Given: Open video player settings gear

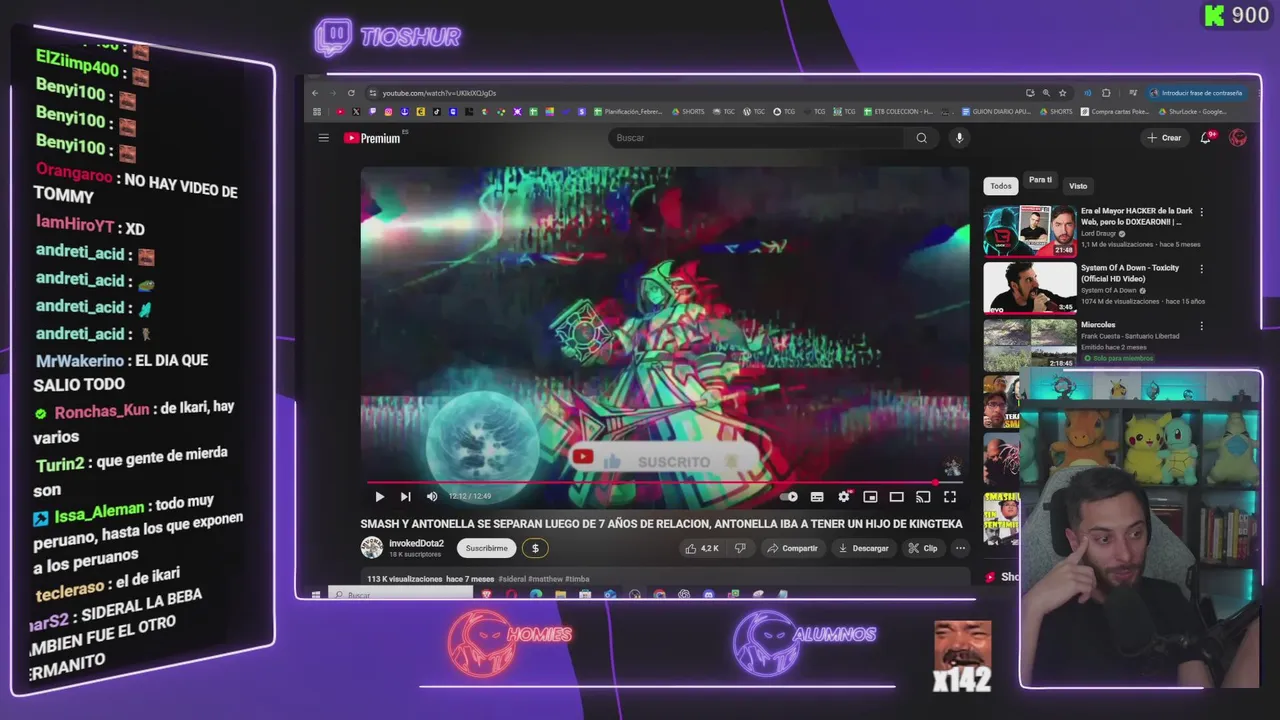Looking at the screenshot, I should (x=844, y=497).
